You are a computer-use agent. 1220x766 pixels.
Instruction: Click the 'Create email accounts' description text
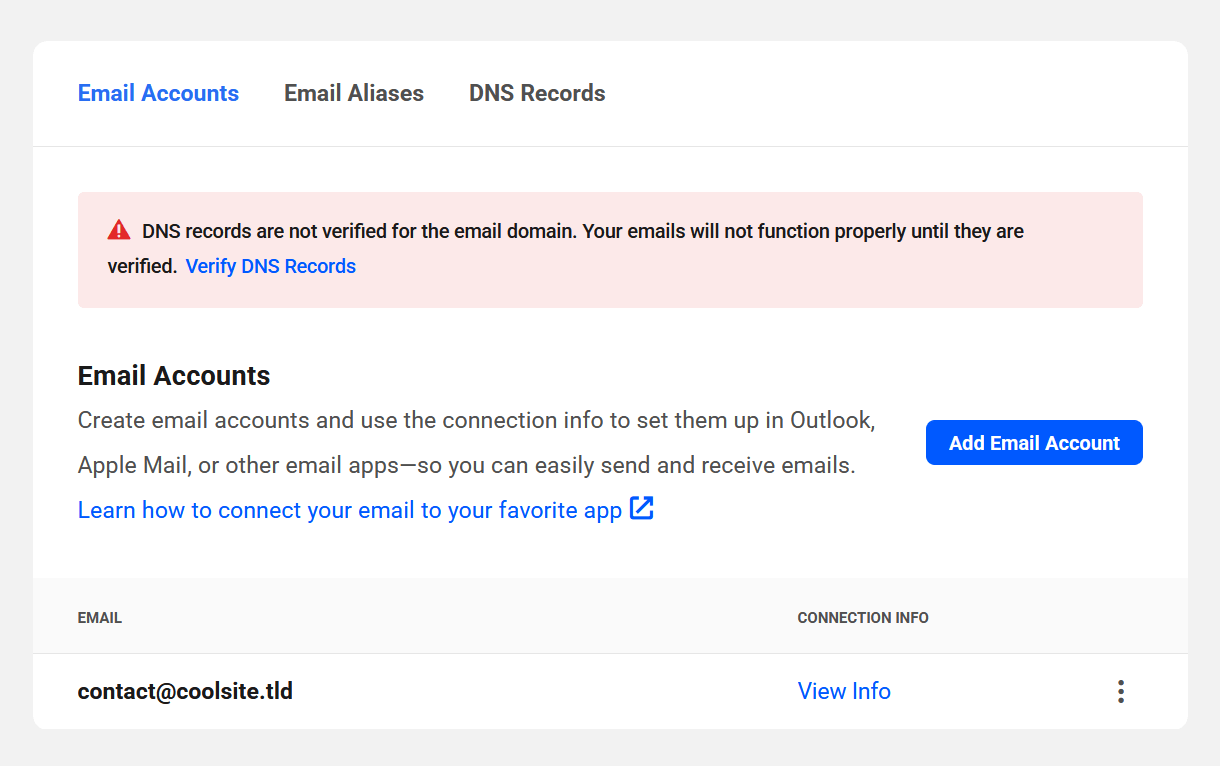(x=193, y=420)
